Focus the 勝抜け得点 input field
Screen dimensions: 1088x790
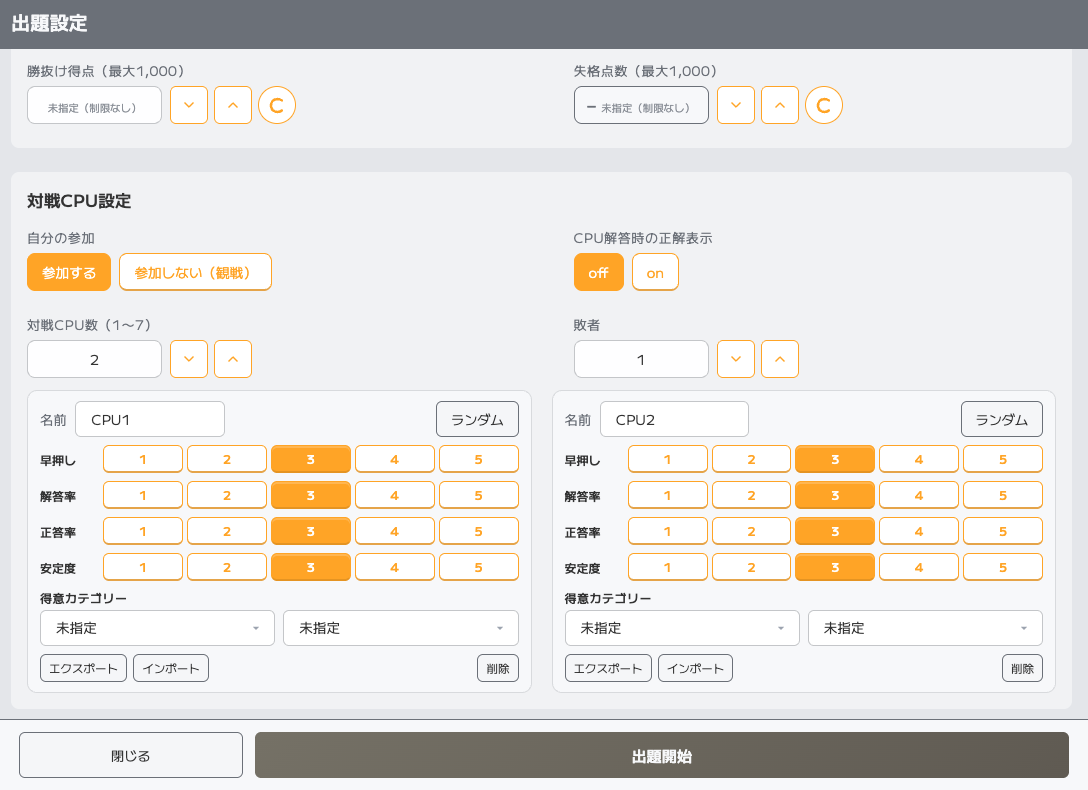point(94,105)
